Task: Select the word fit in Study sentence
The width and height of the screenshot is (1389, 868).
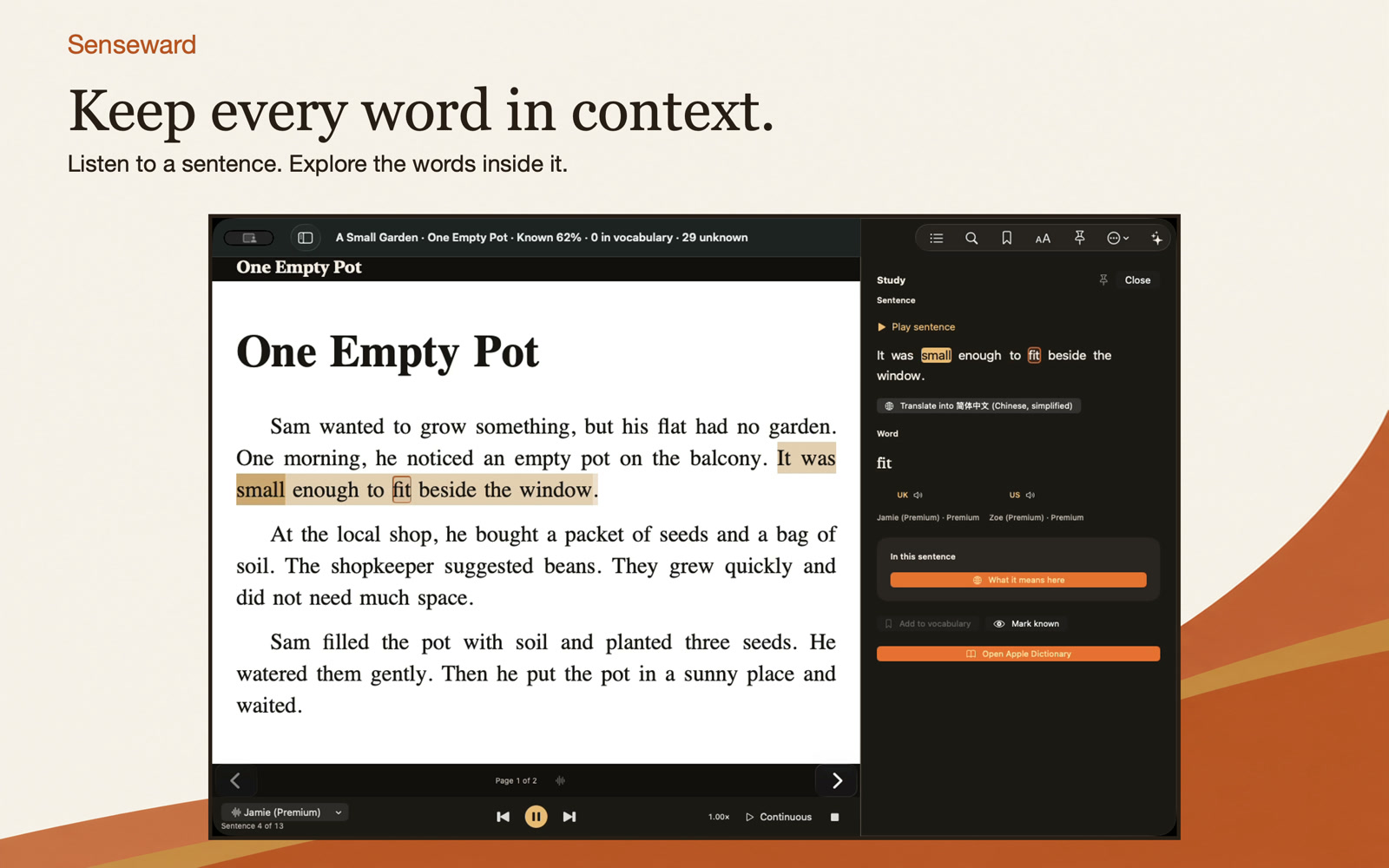Action: (x=1034, y=355)
